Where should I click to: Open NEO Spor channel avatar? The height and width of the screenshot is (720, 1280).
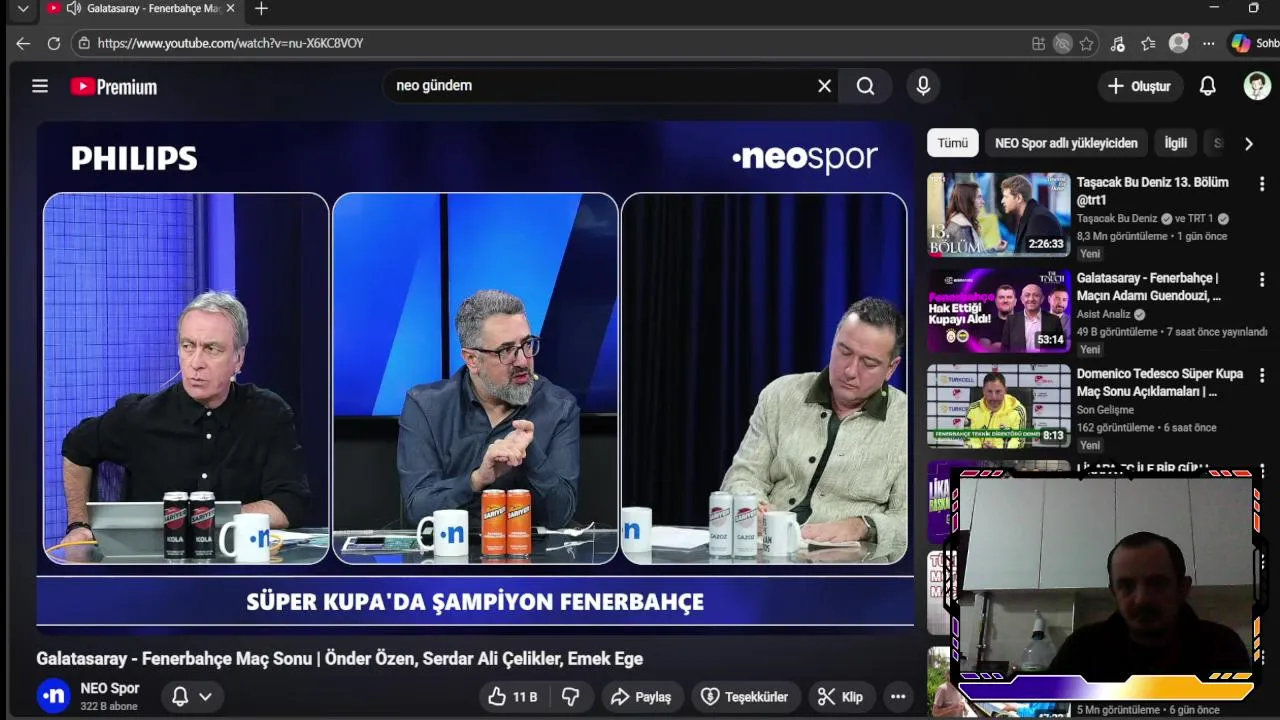coord(54,695)
